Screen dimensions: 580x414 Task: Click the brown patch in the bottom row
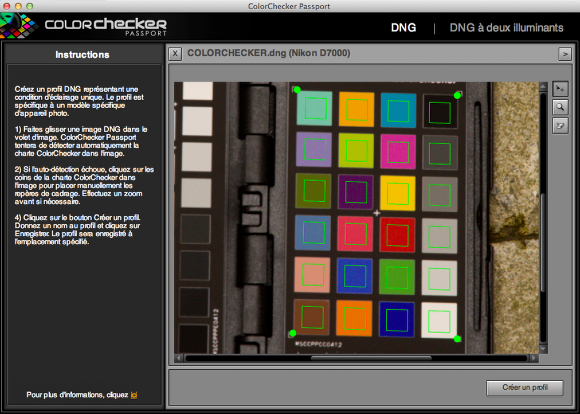[x=312, y=317]
